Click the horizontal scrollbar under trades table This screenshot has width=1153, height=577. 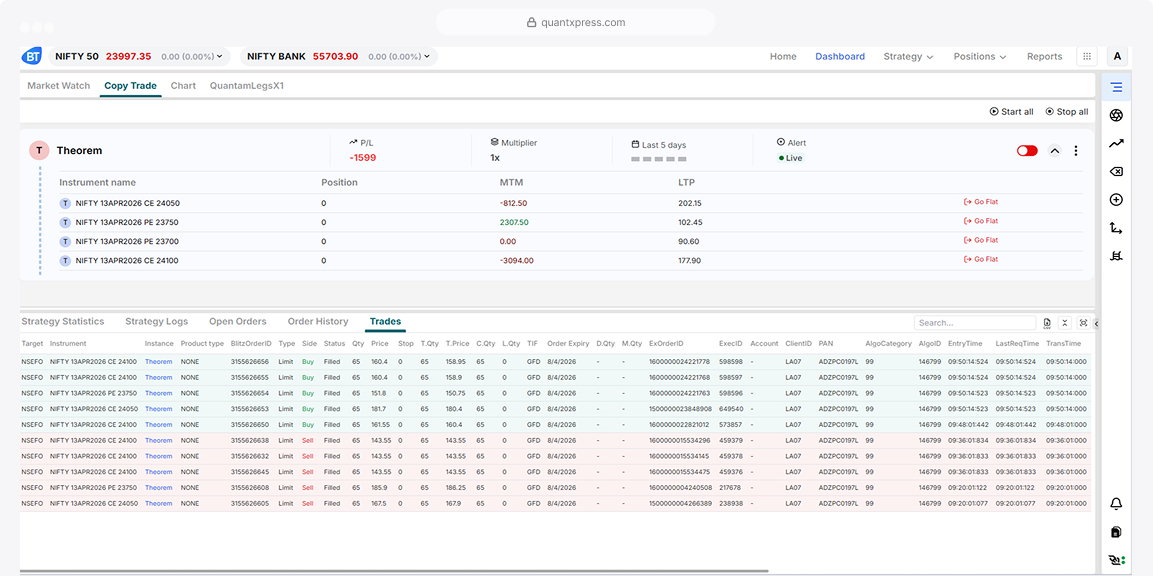tap(393, 570)
